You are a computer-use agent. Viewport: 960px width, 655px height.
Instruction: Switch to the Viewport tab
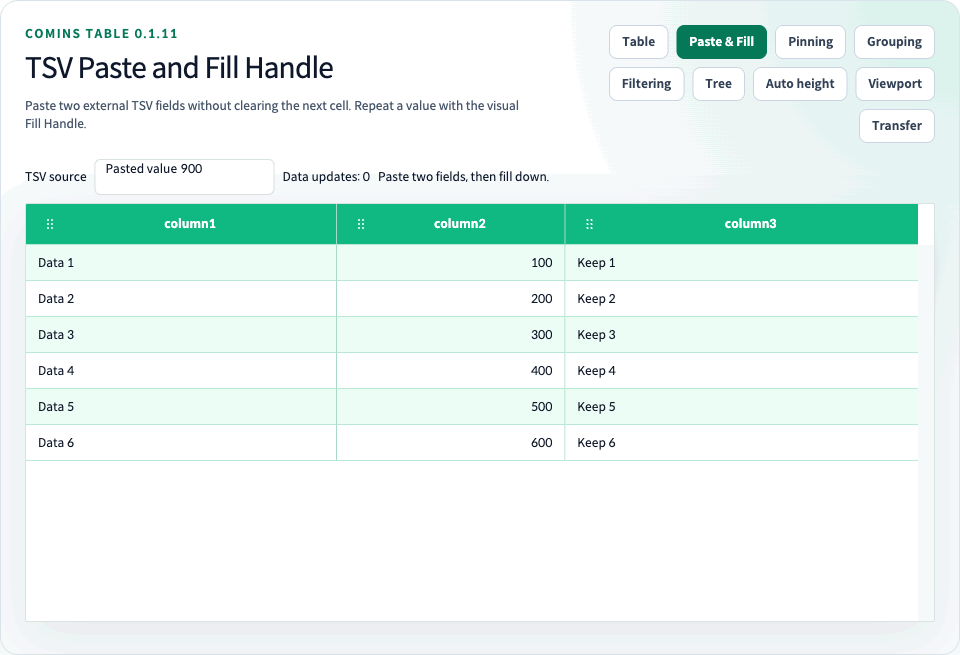(x=894, y=84)
